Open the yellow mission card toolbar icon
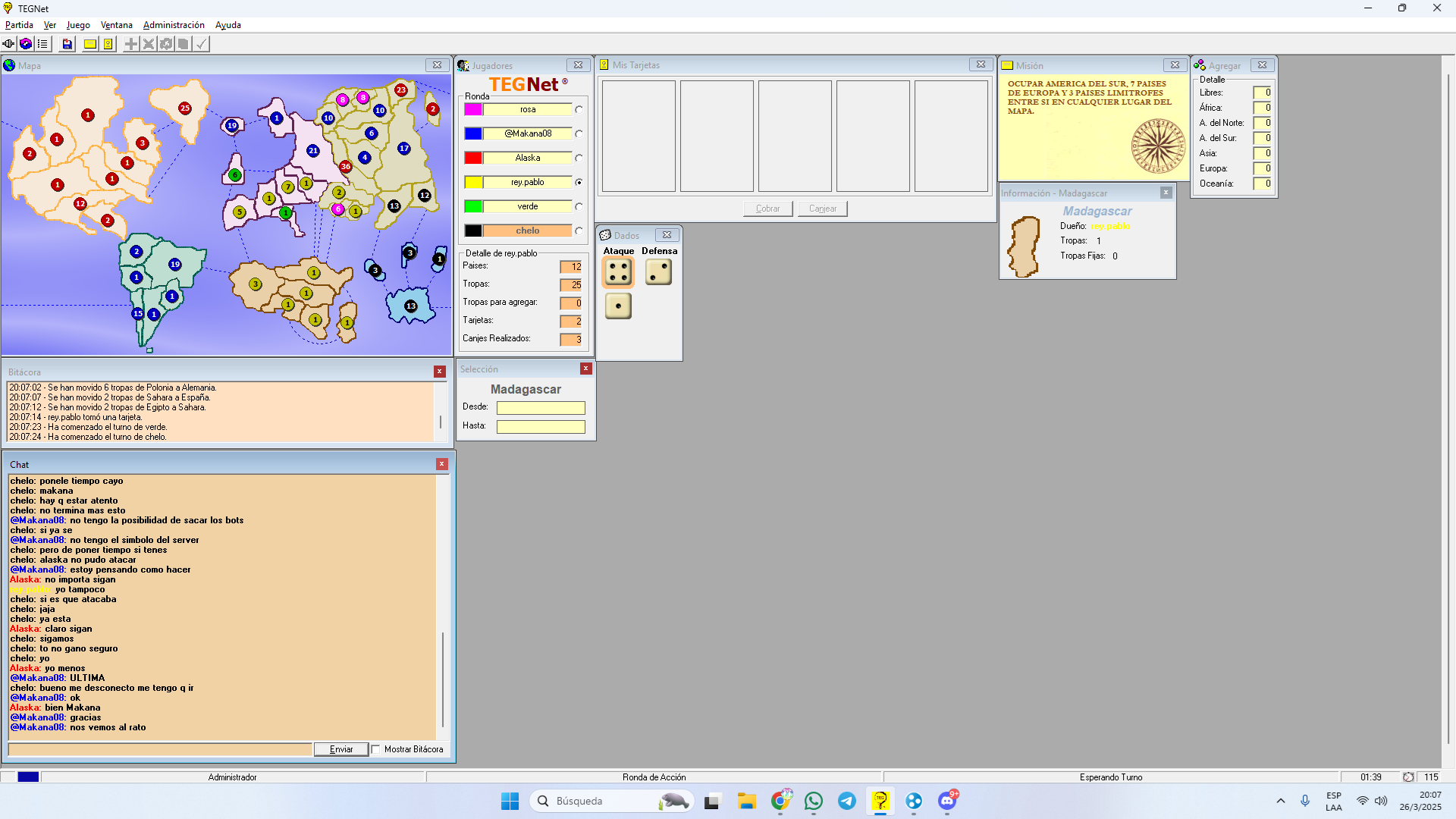Image resolution: width=1456 pixels, height=819 pixels. 90,44
